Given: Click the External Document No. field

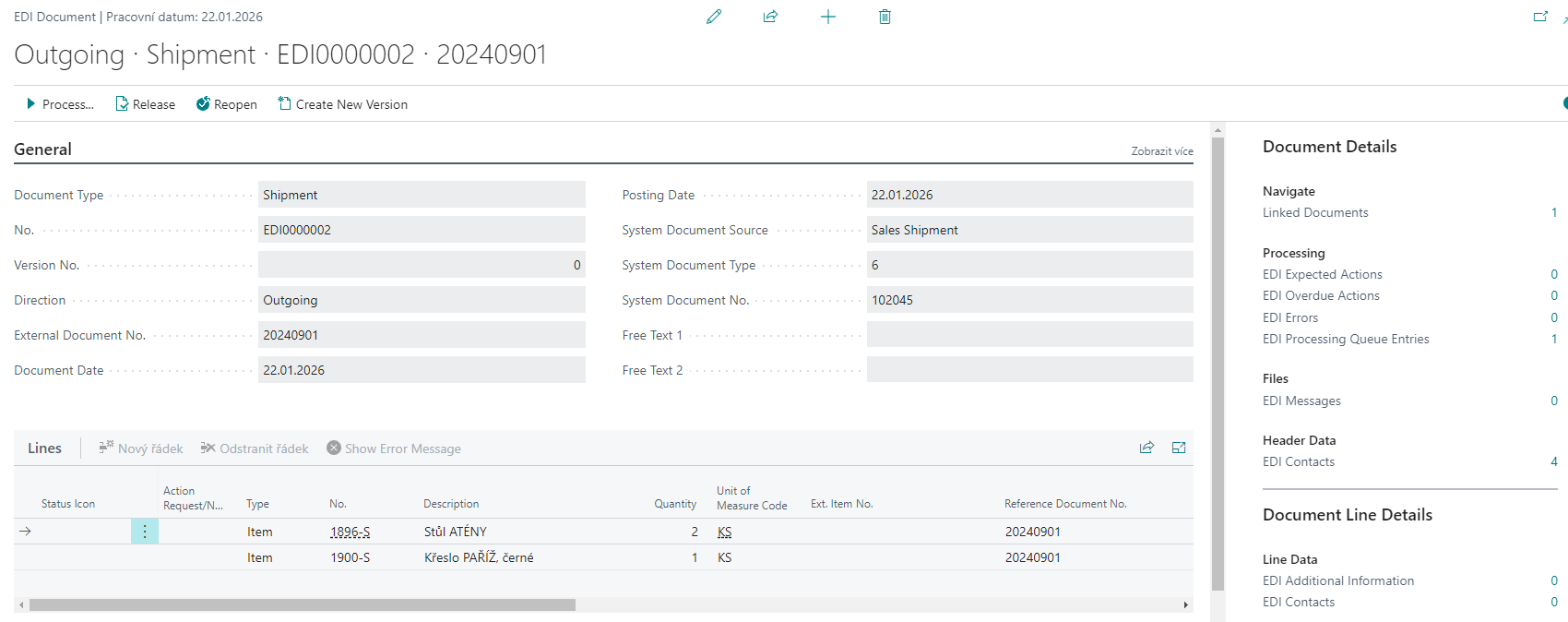Looking at the screenshot, I should (x=422, y=335).
